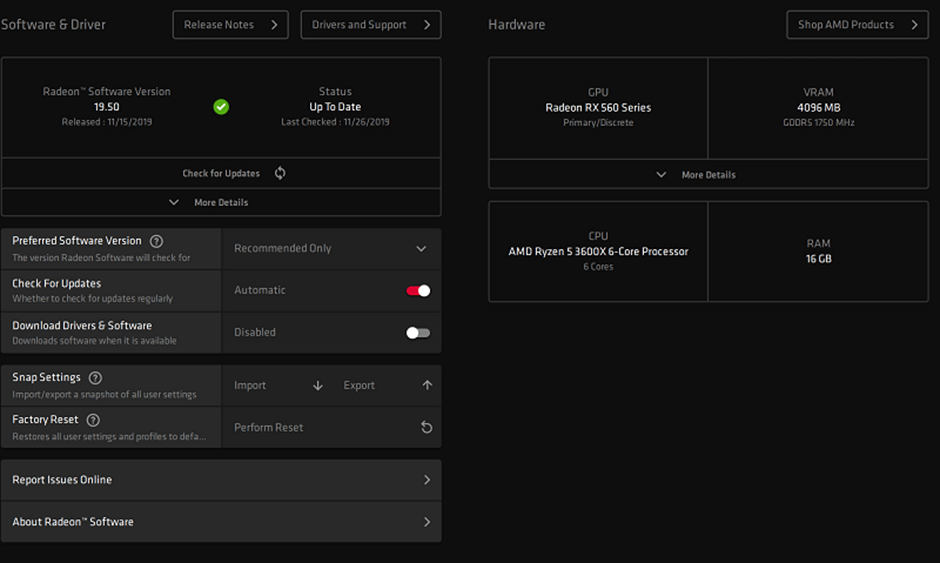Open Release Notes

[230, 25]
